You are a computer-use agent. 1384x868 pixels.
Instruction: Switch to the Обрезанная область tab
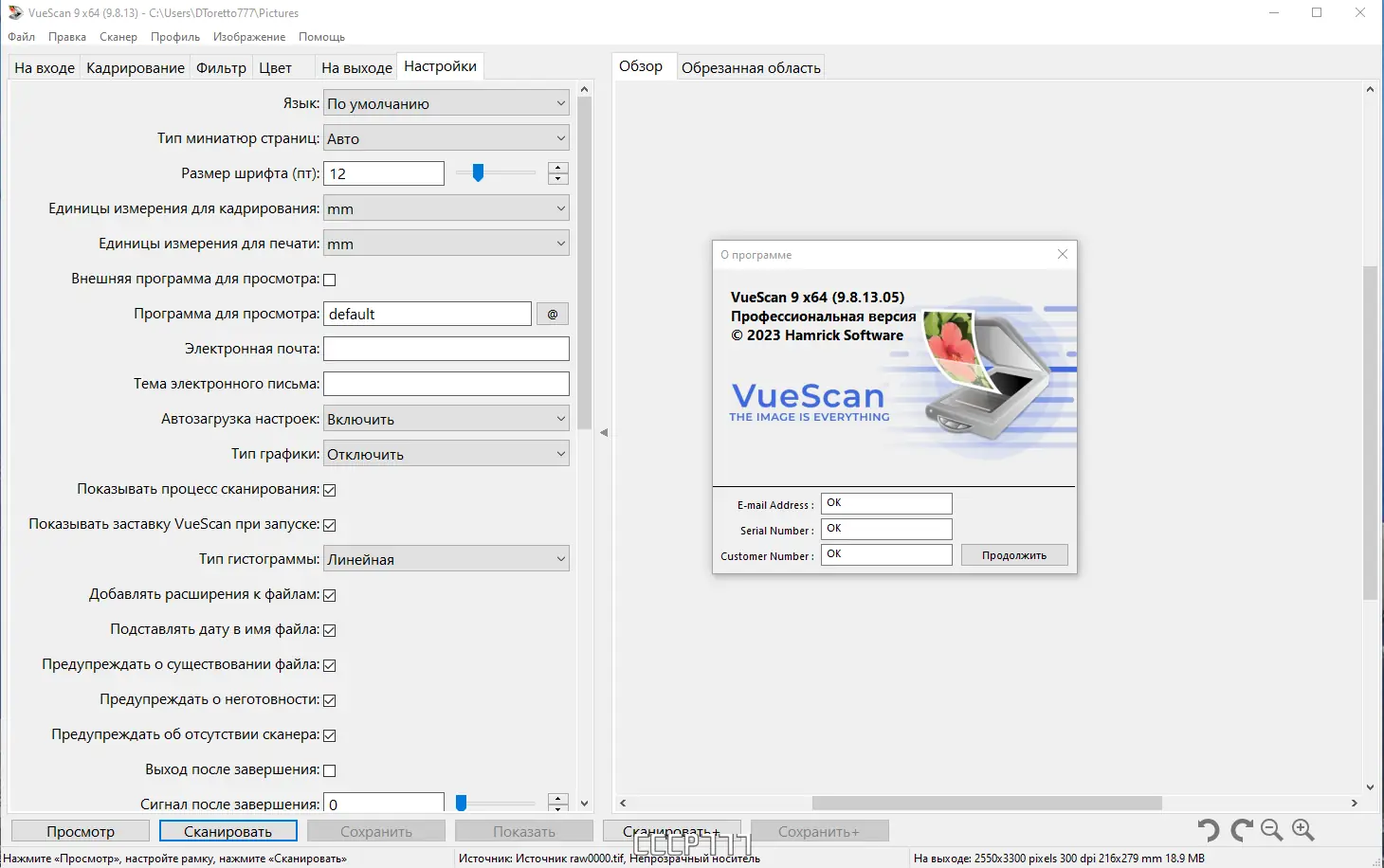point(750,66)
